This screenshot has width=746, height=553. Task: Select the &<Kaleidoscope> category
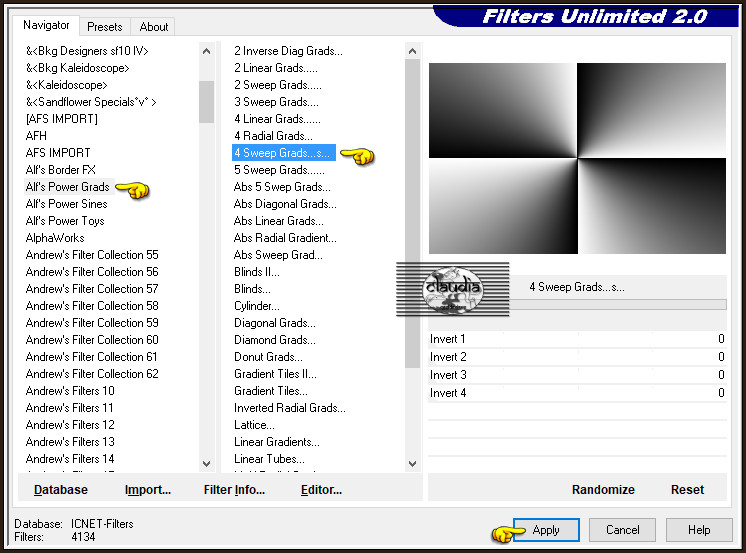pyautogui.click(x=67, y=85)
